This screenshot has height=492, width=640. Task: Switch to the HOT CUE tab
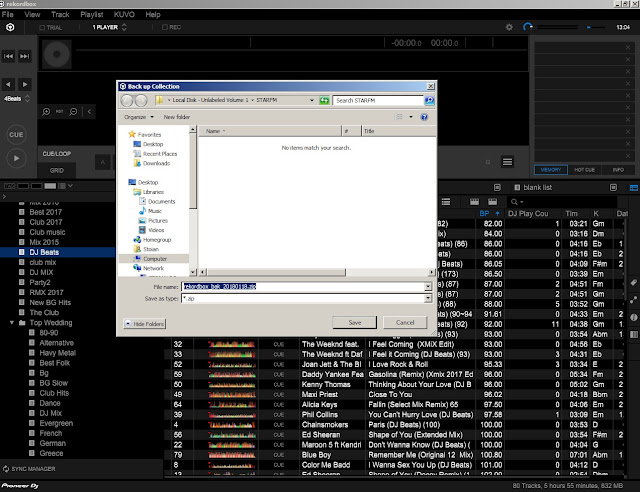(x=584, y=170)
